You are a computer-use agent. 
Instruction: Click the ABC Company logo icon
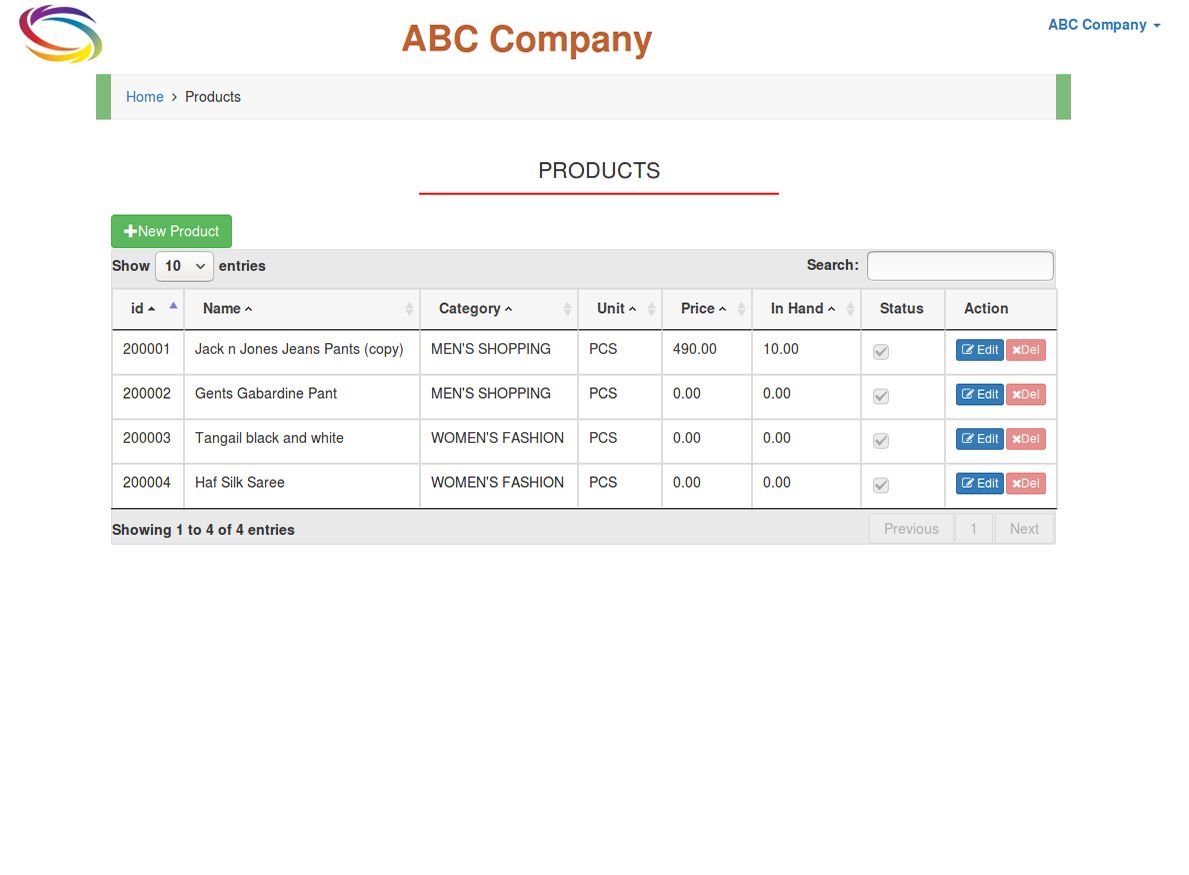click(x=60, y=35)
